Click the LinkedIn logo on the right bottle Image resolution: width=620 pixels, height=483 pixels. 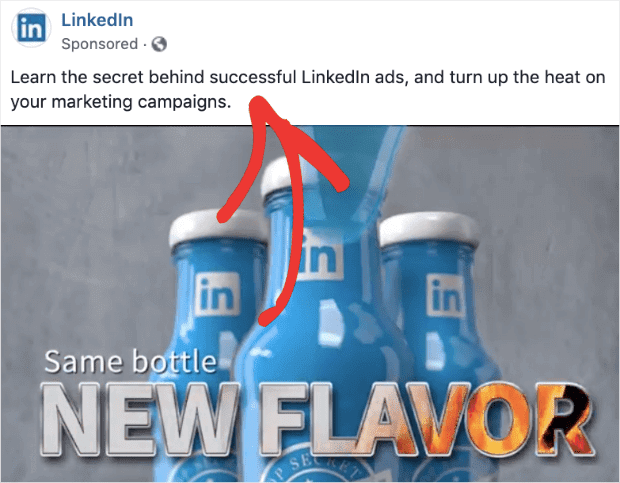[446, 296]
